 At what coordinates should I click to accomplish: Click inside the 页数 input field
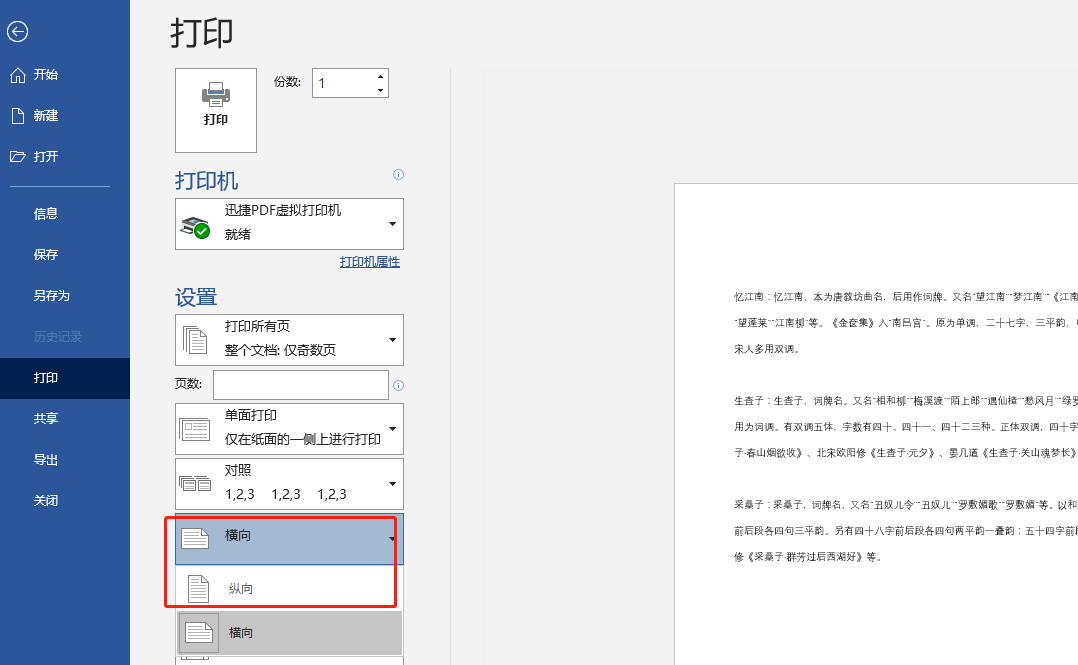302,385
